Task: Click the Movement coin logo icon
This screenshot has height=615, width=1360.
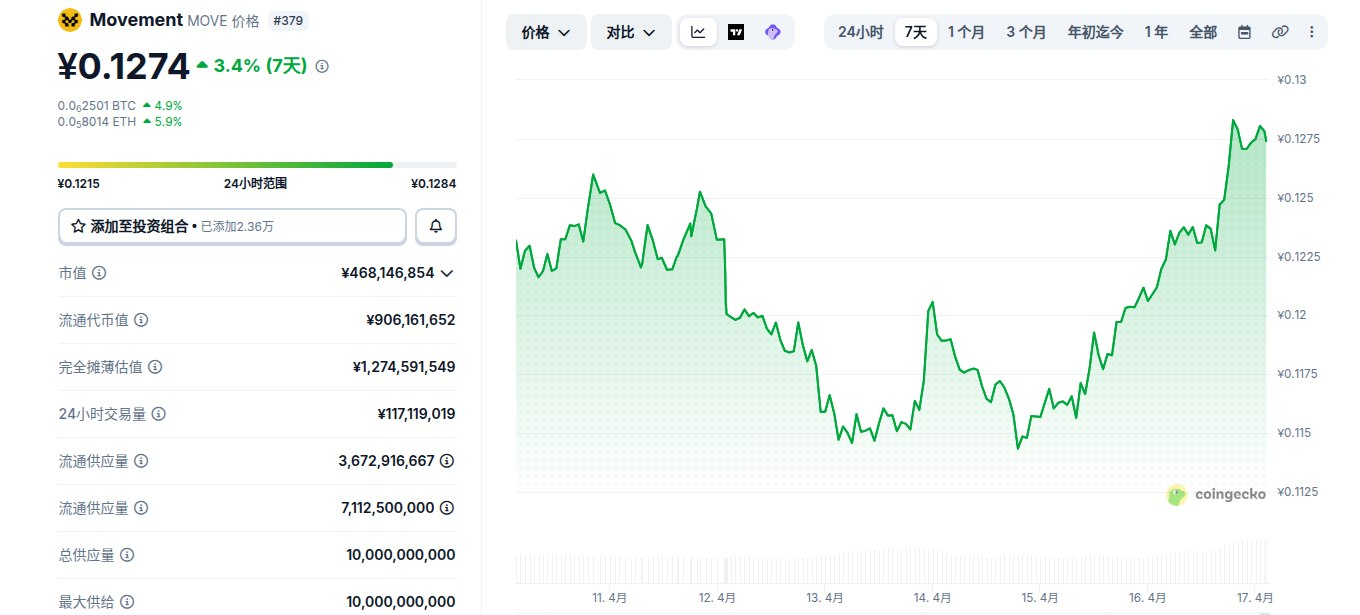Action: point(69,19)
